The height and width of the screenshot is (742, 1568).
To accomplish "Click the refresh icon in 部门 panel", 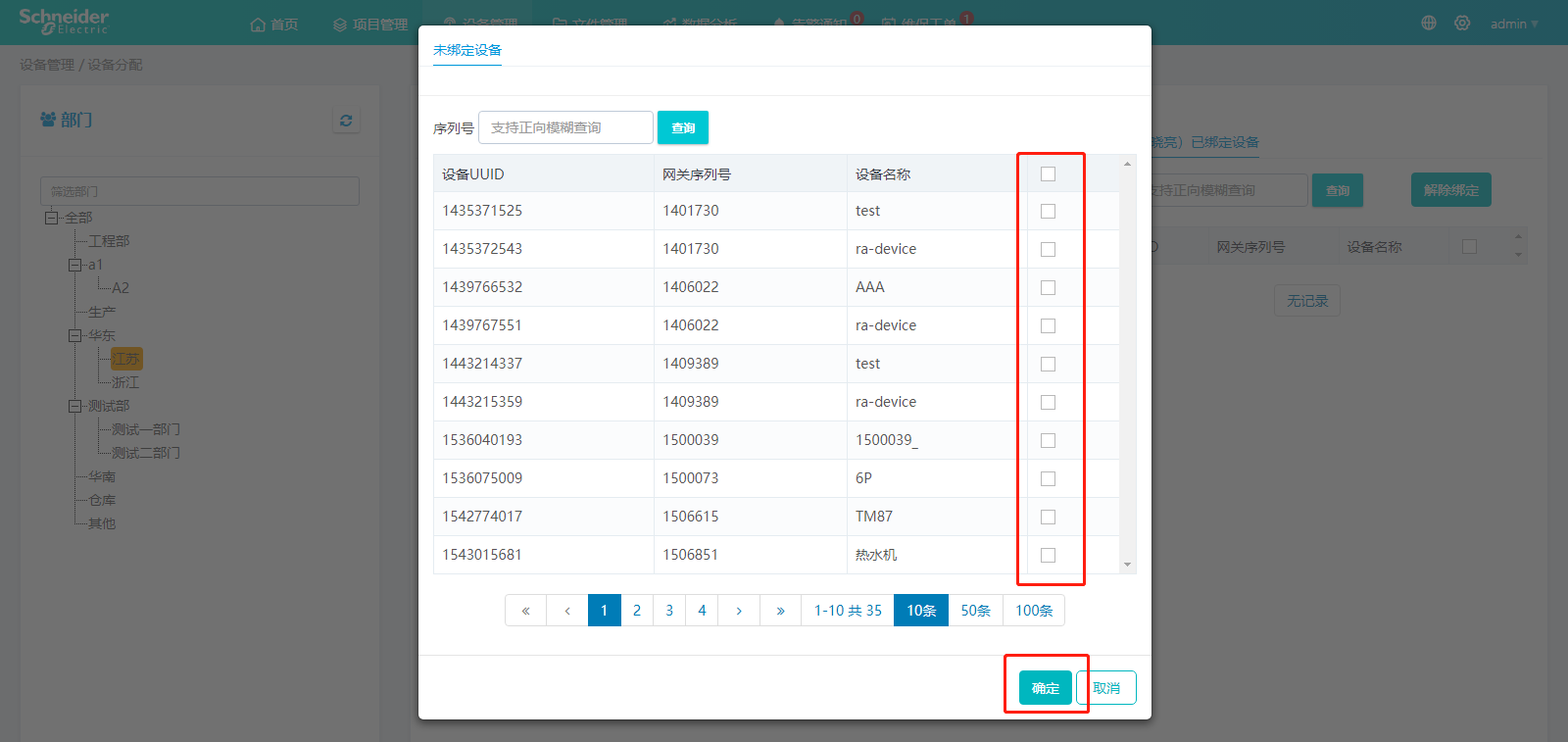I will (346, 121).
